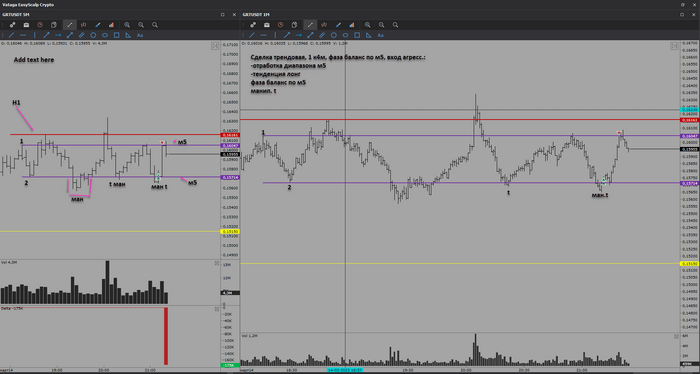Select the double-ended arrow tool in 1M chart
The image size is (700, 374).
310,35
